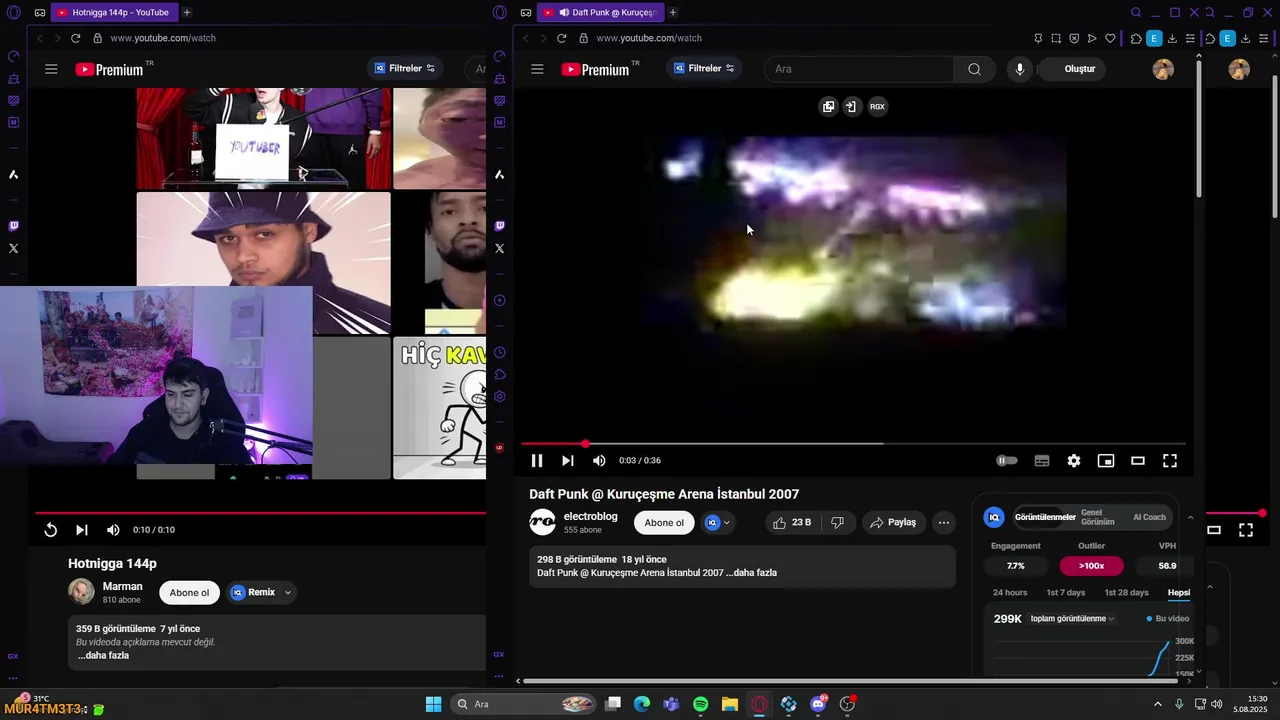Start voice search with the microphone icon
Viewport: 1280px width, 720px height.
tap(1019, 69)
